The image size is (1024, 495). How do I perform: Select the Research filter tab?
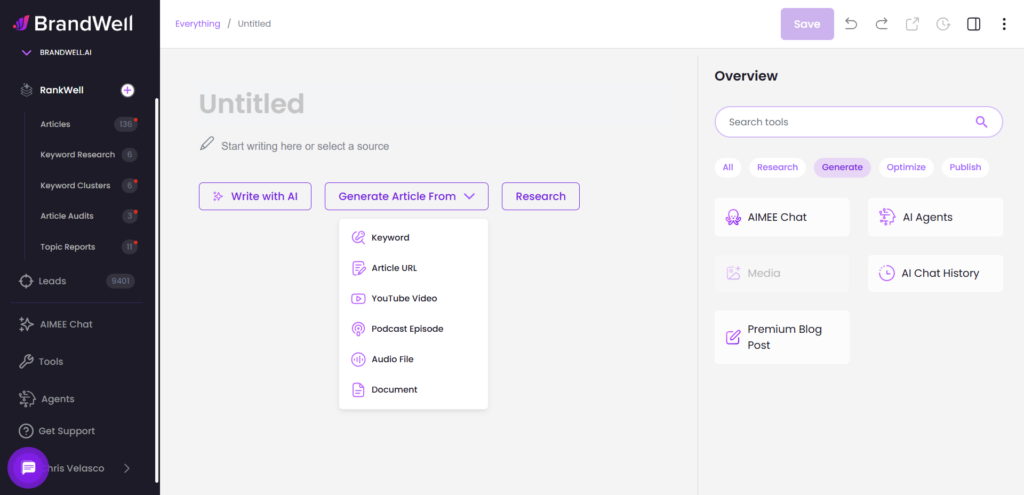click(x=777, y=167)
